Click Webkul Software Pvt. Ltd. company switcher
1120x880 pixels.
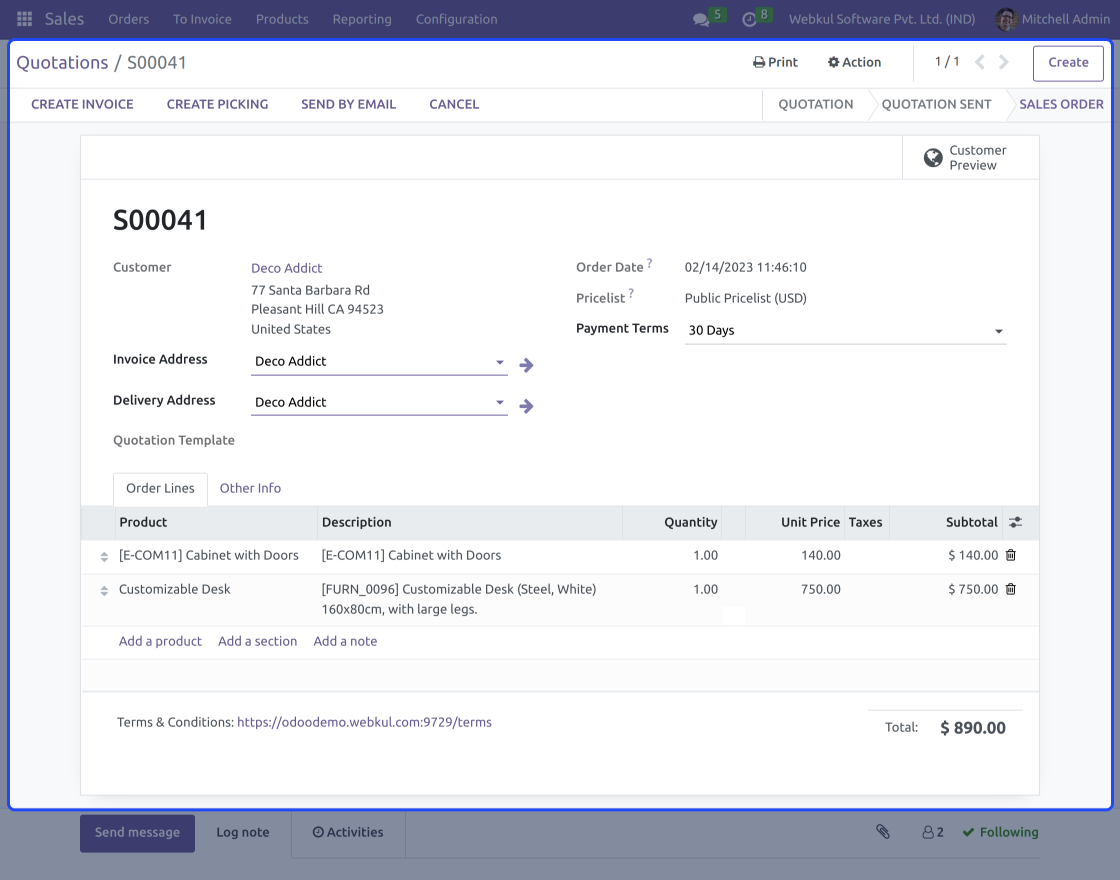pos(881,19)
